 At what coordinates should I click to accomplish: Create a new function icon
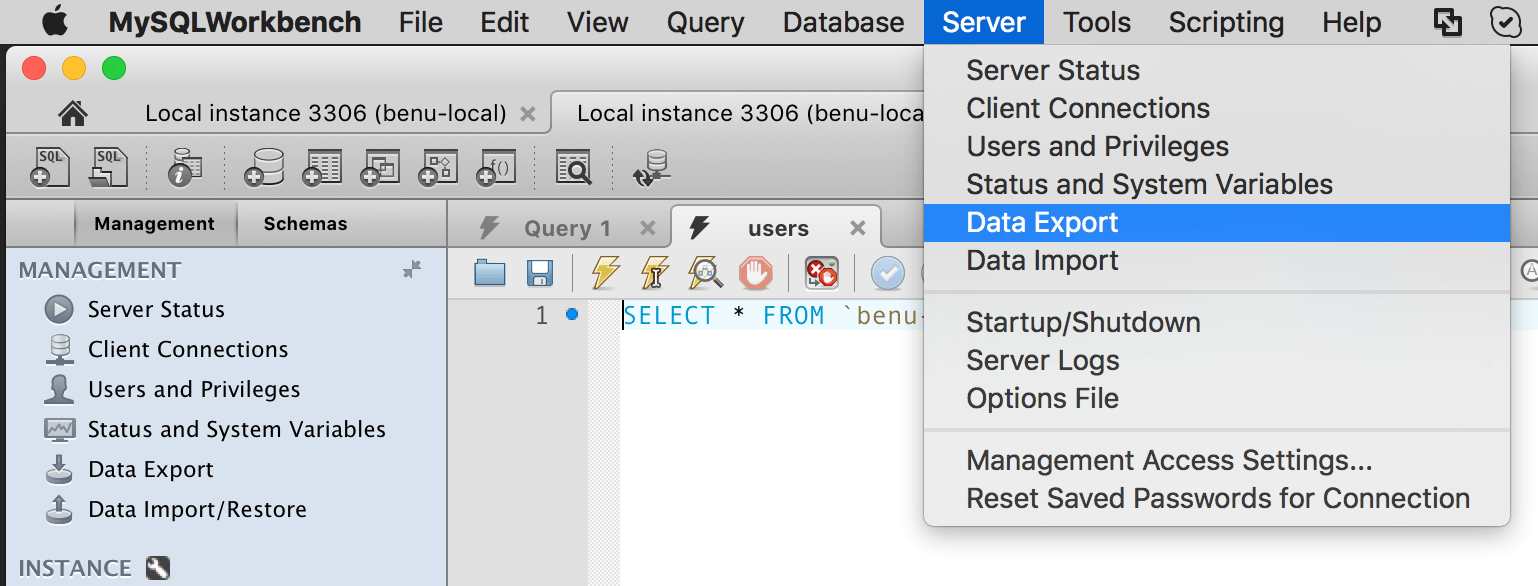[496, 167]
